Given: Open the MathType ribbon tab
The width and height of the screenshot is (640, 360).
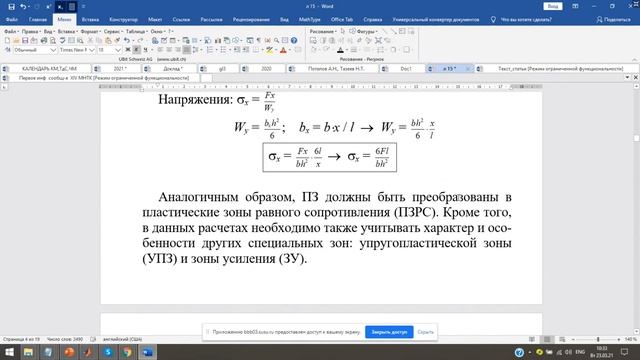Looking at the screenshot, I should (309, 19).
